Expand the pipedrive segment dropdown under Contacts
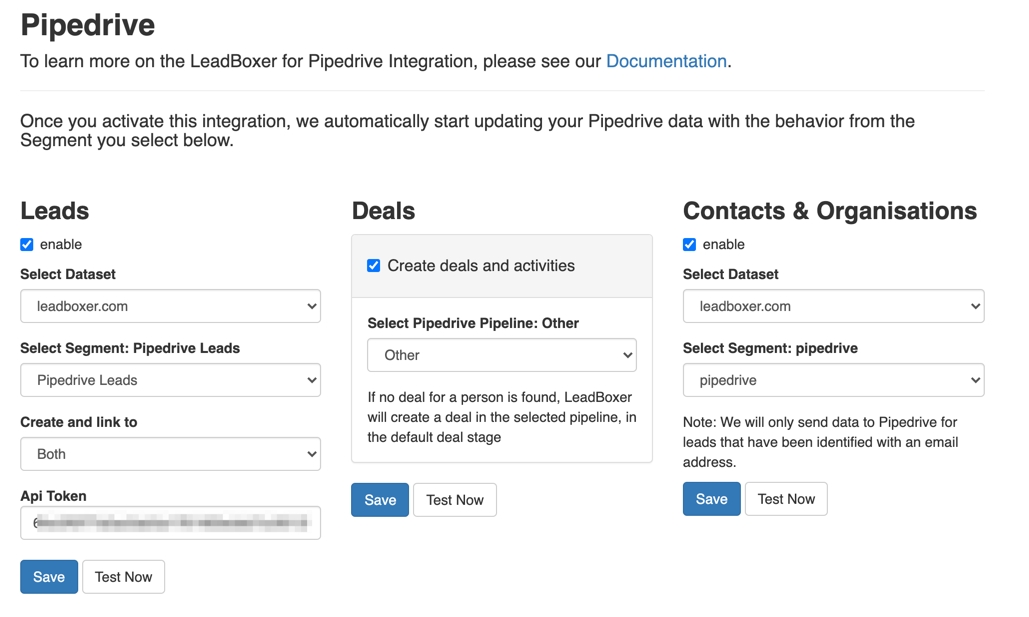This screenshot has height=617, width=1029. pyautogui.click(x=833, y=380)
